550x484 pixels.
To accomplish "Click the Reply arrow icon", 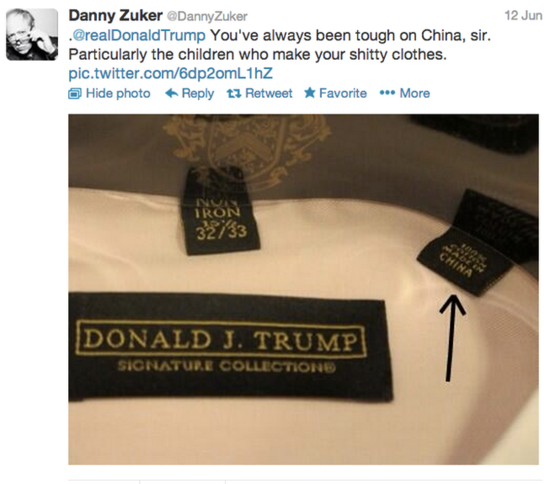I will [171, 93].
